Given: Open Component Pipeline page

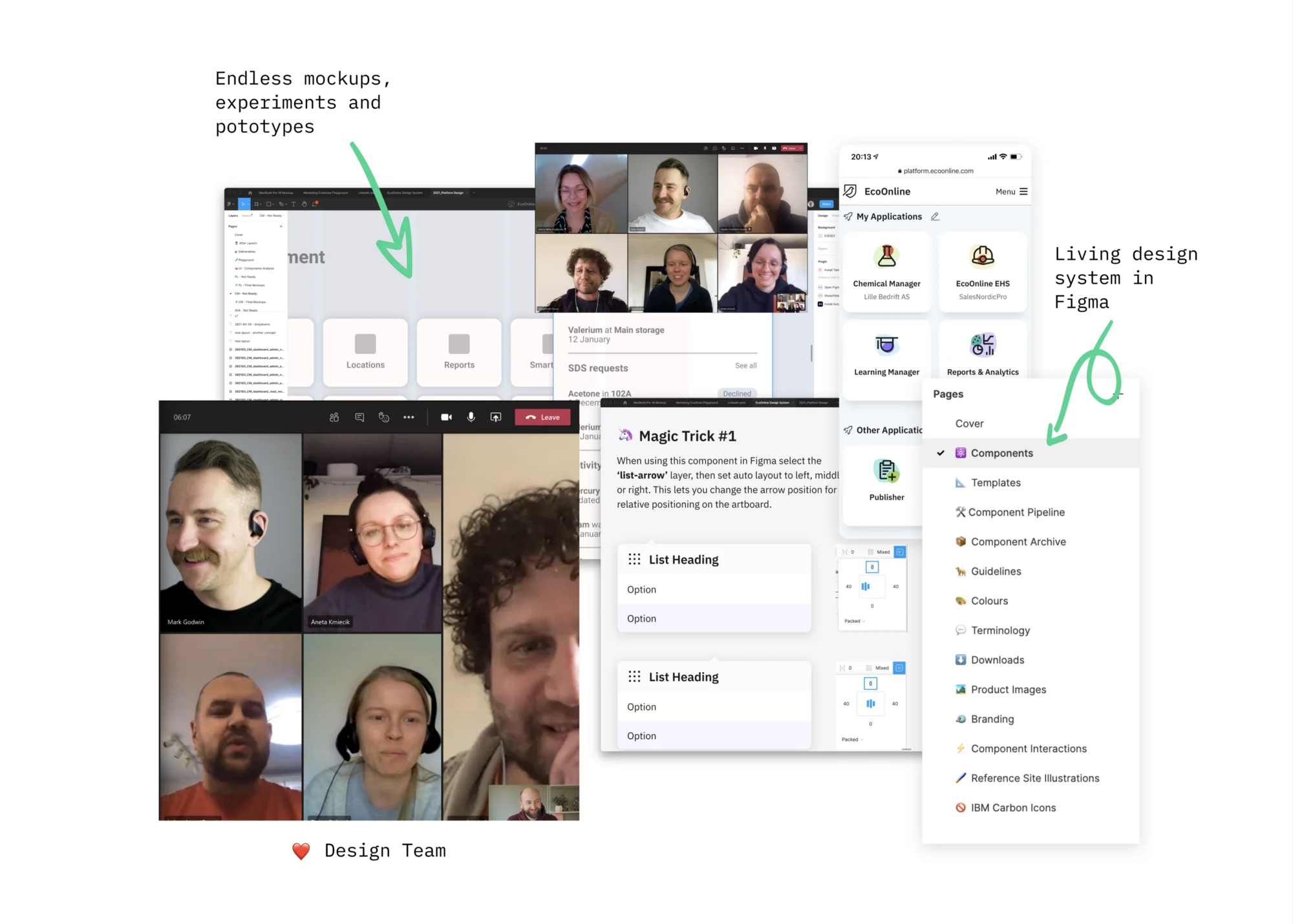Looking at the screenshot, I should click(1031, 512).
